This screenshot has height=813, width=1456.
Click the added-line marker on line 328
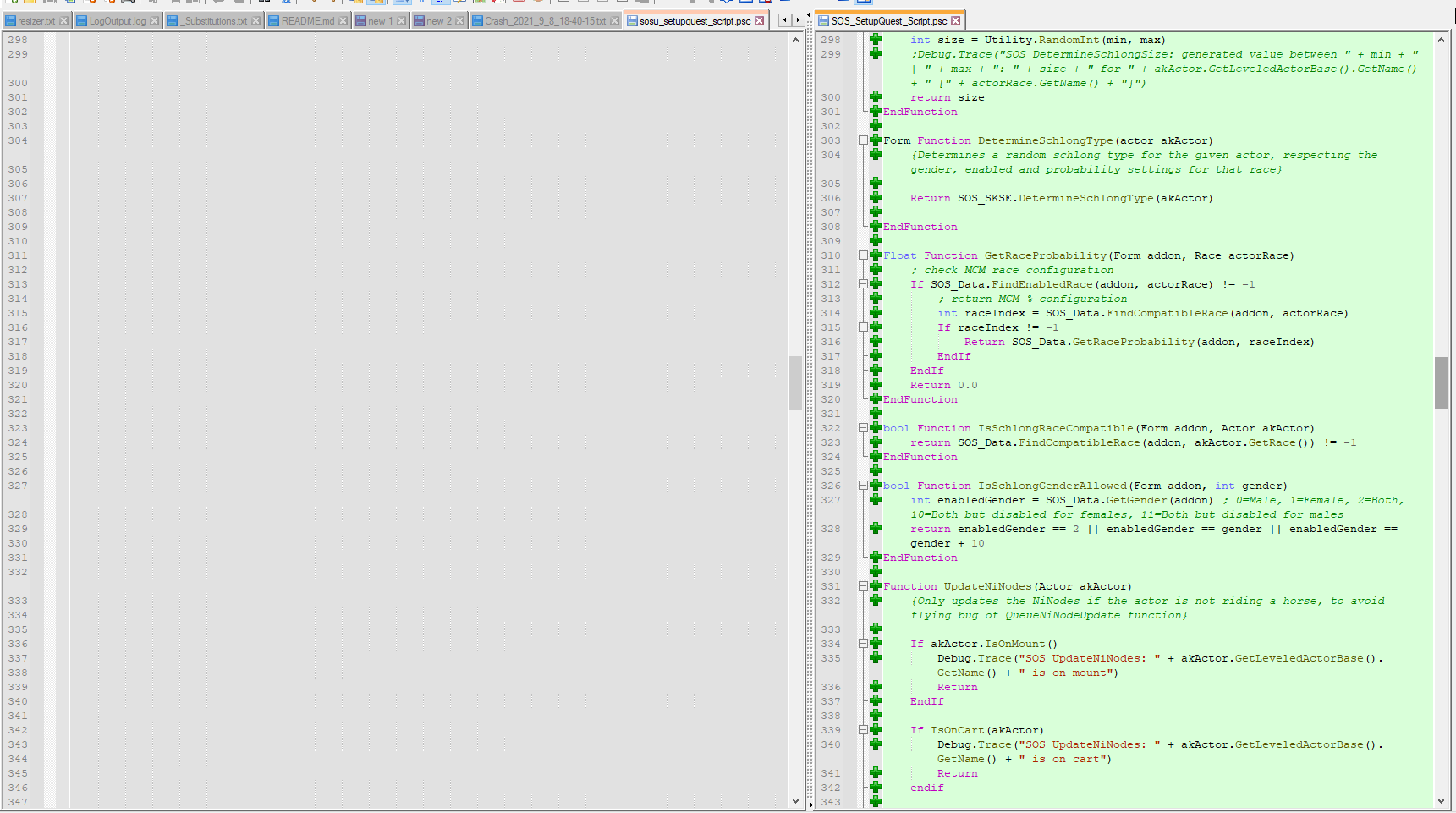(x=876, y=529)
